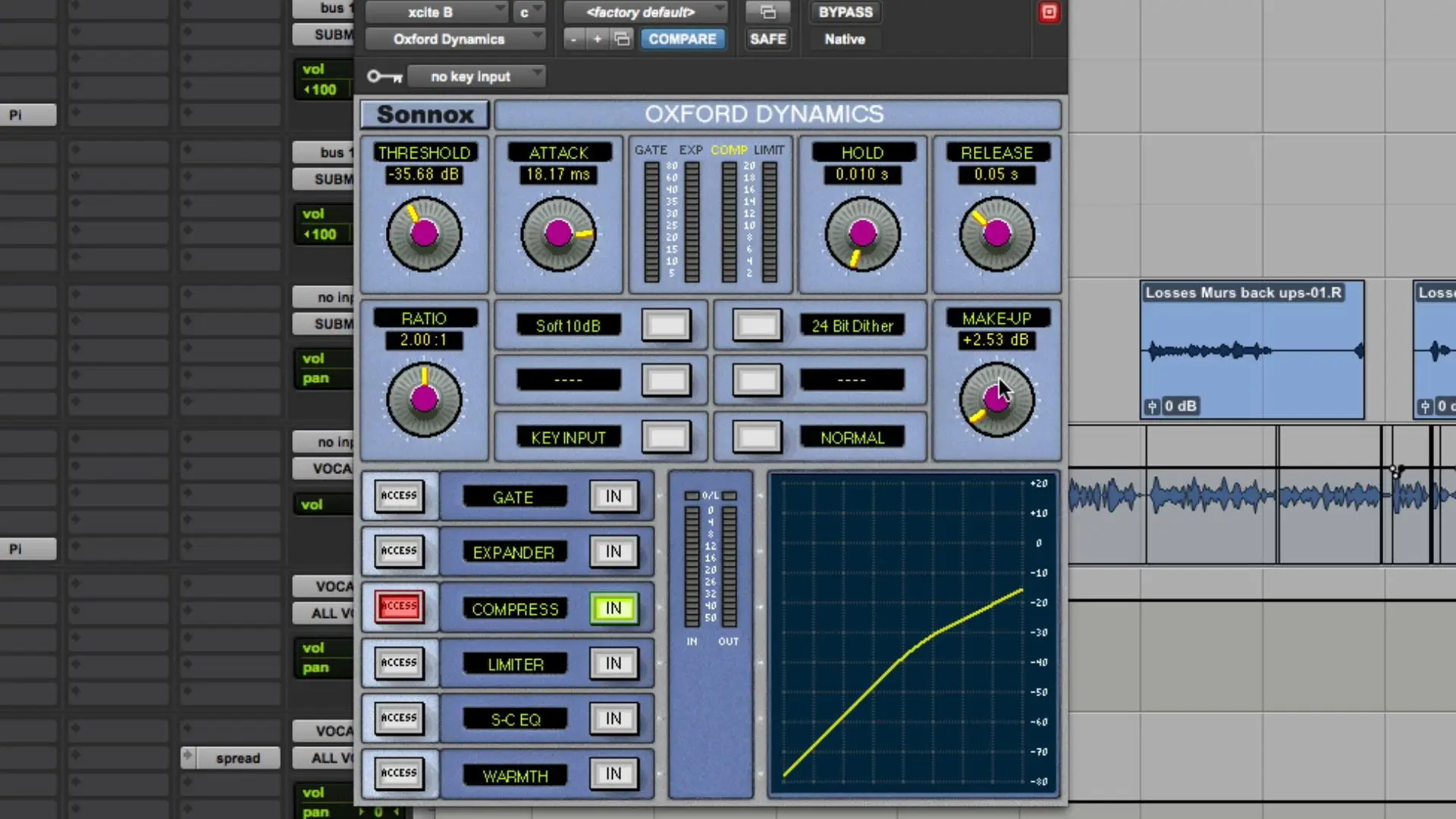
Task: Click the spread button in the mixer
Action: click(x=237, y=758)
